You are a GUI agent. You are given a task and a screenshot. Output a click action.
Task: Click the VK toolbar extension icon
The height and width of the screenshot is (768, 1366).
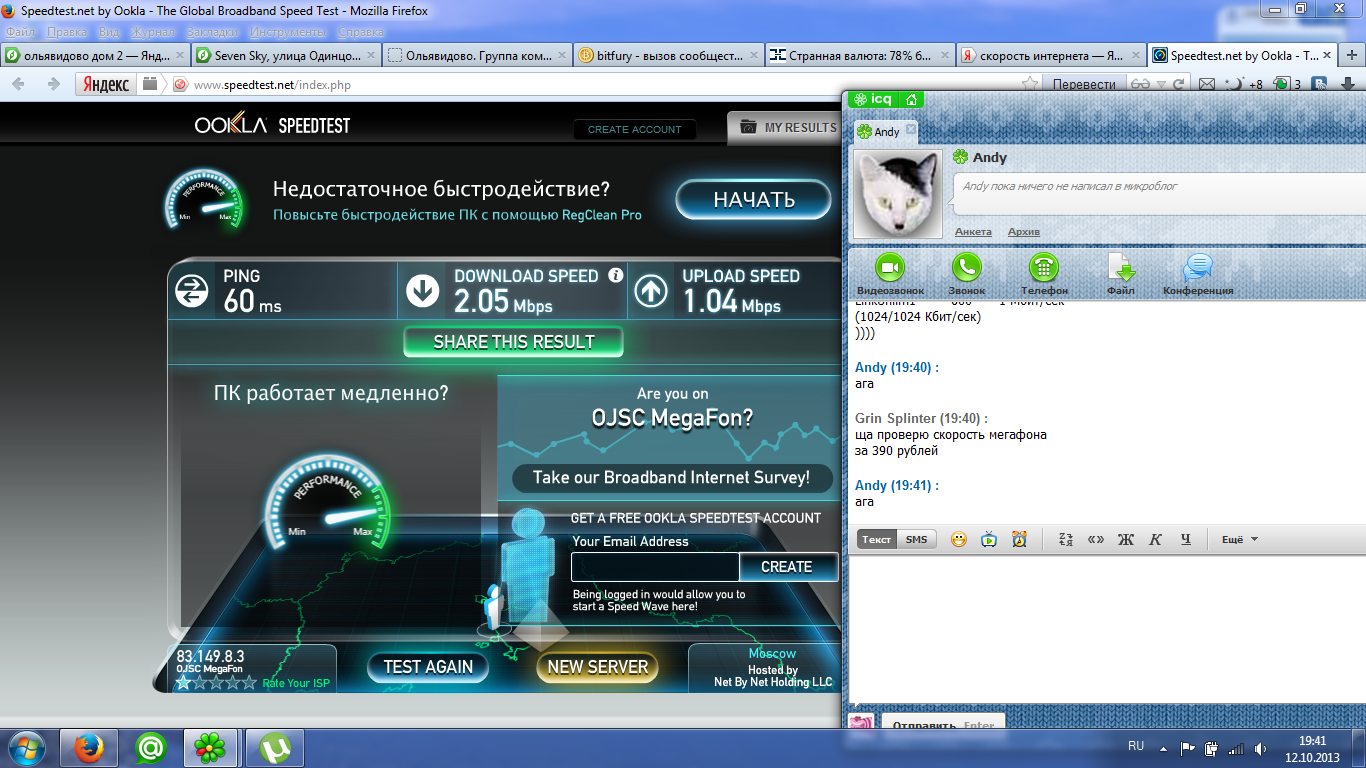(1320, 85)
